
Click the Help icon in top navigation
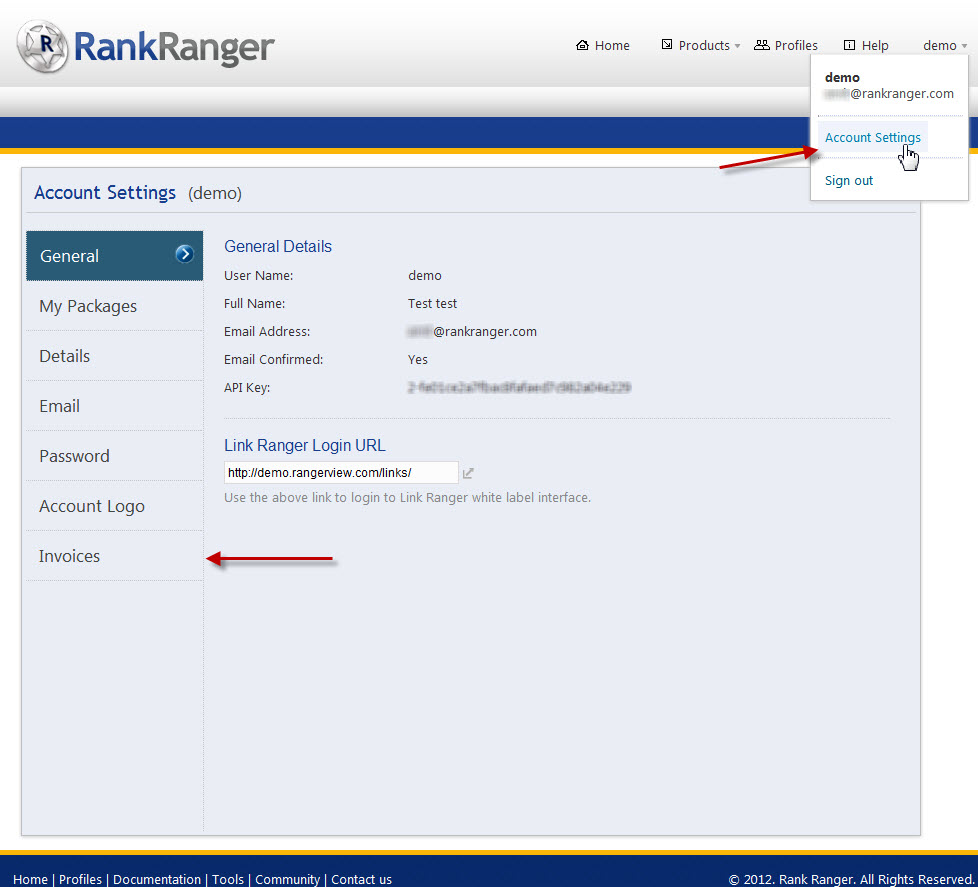tap(850, 46)
